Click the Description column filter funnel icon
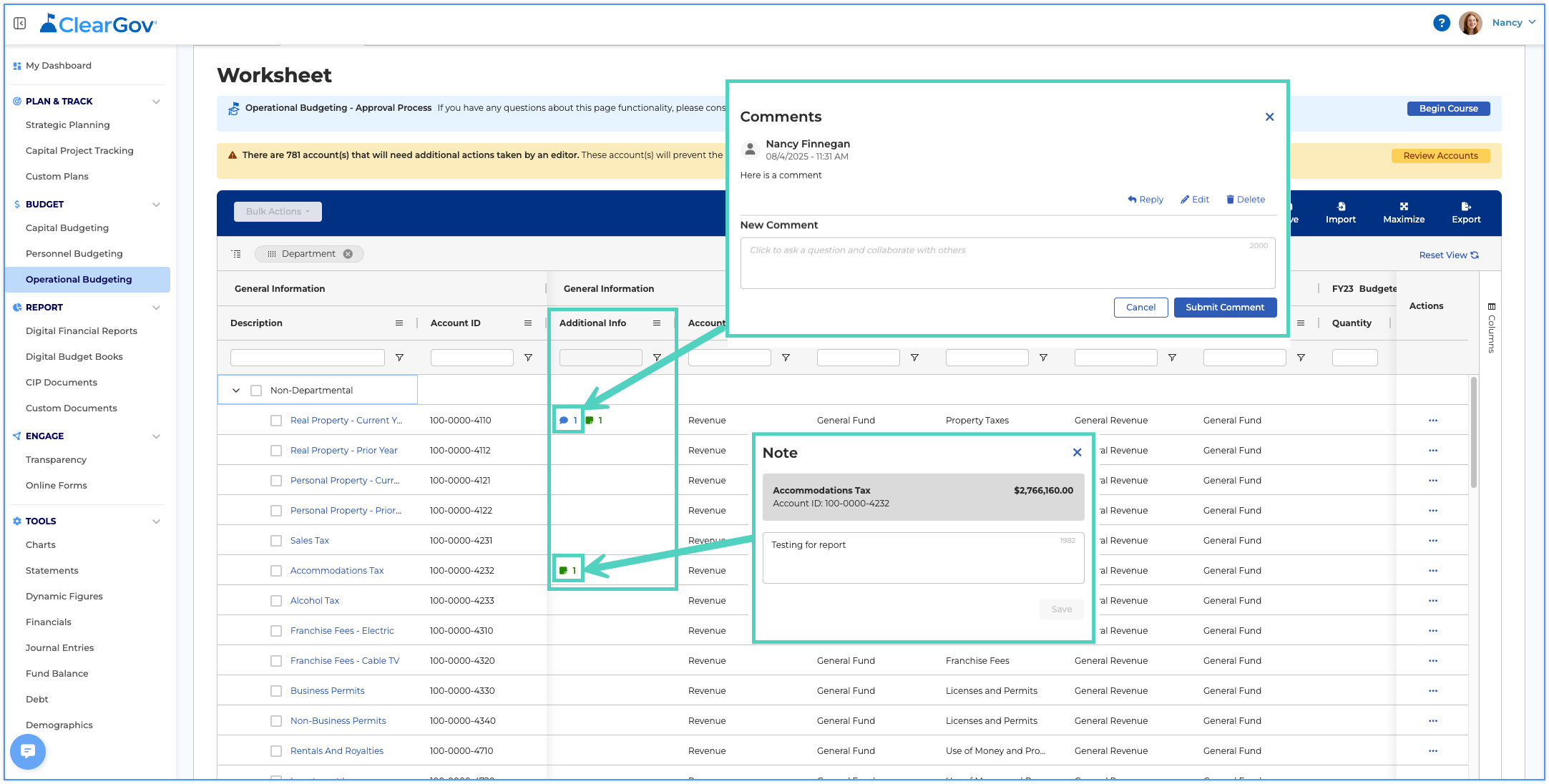Image resolution: width=1549 pixels, height=784 pixels. point(399,358)
